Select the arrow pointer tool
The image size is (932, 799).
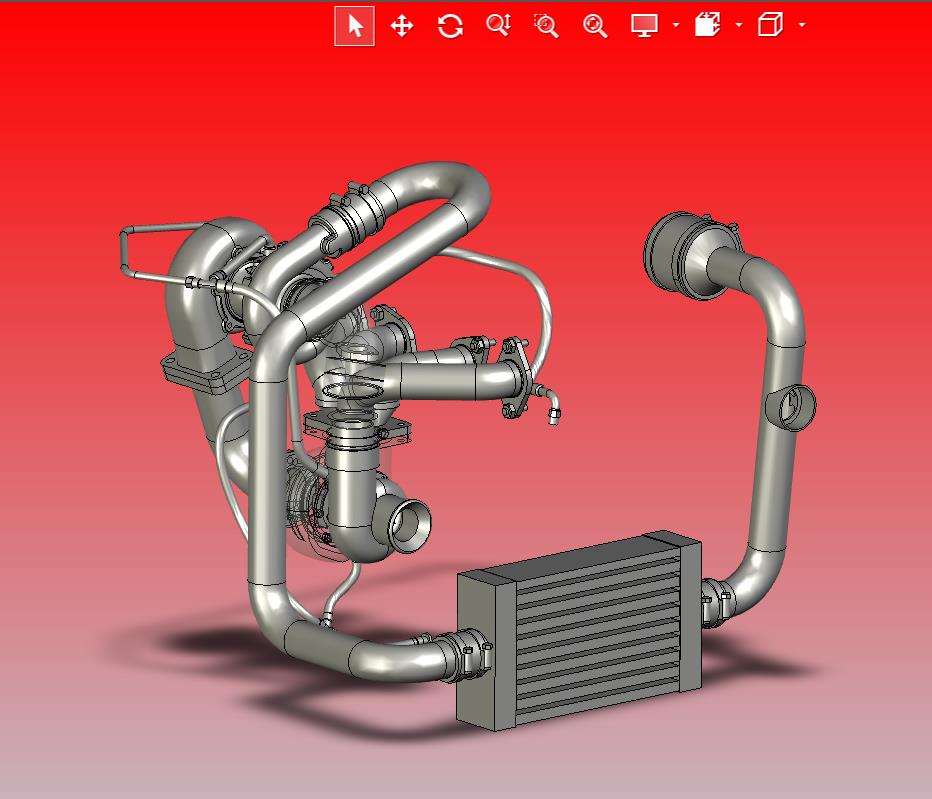pos(355,26)
